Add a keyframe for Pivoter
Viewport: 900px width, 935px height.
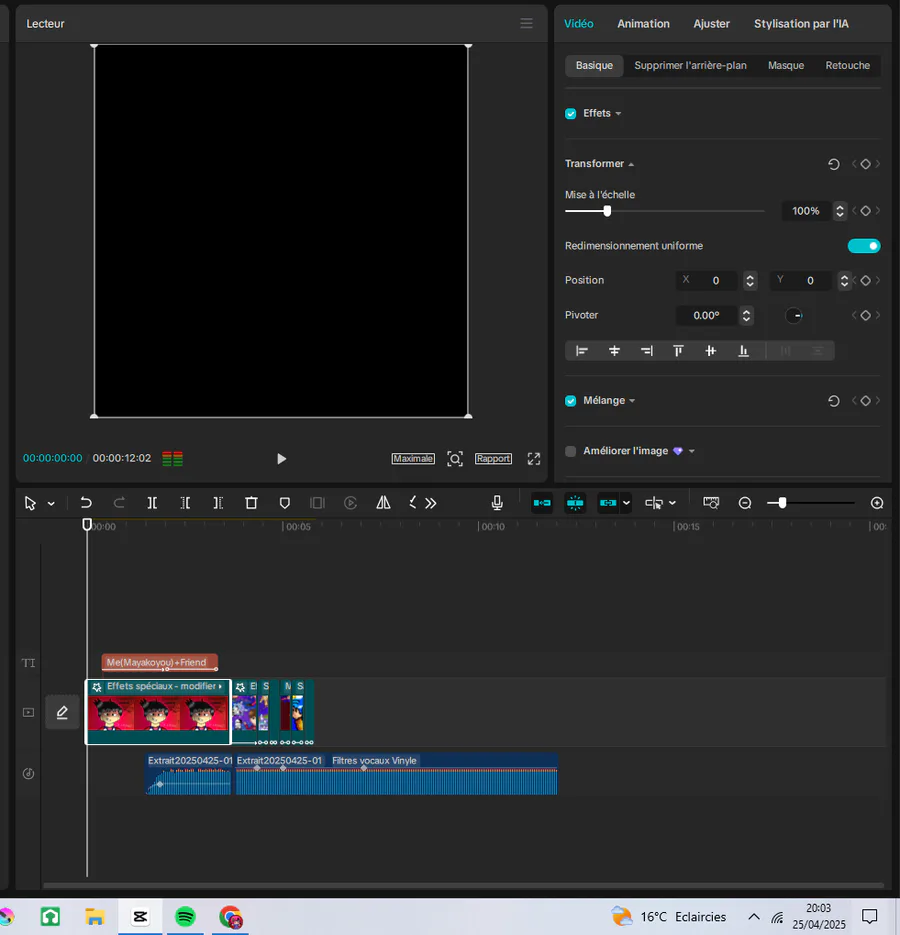click(x=865, y=315)
